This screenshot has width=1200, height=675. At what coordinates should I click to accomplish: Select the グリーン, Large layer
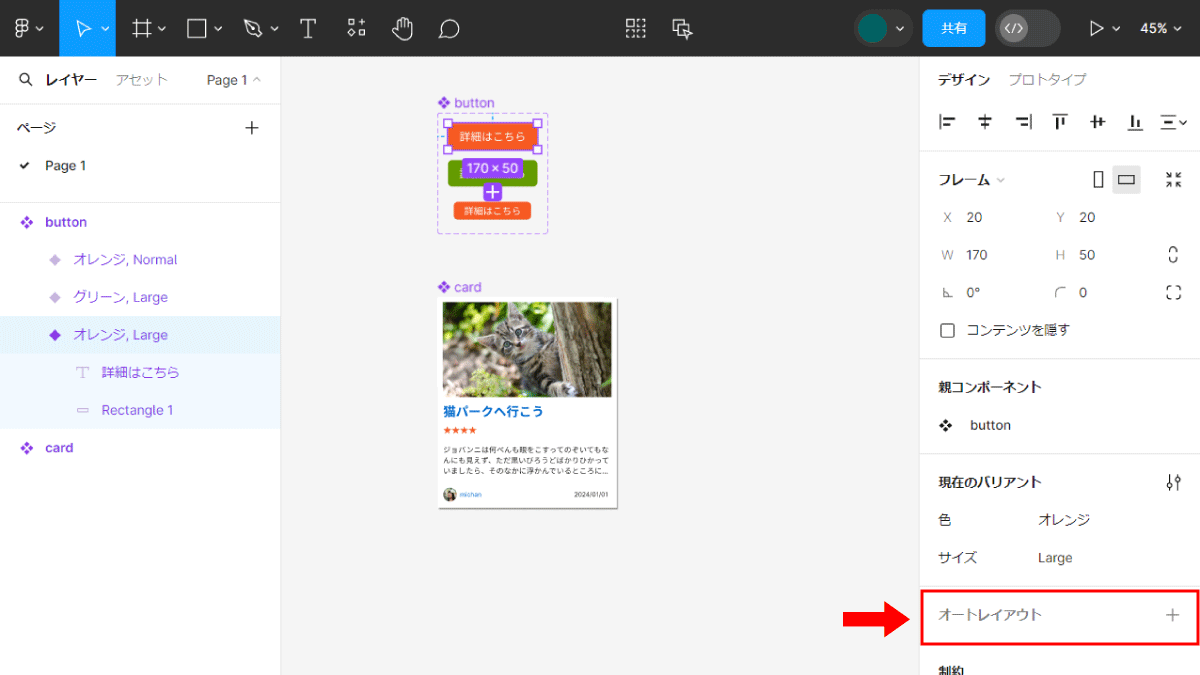click(140, 297)
